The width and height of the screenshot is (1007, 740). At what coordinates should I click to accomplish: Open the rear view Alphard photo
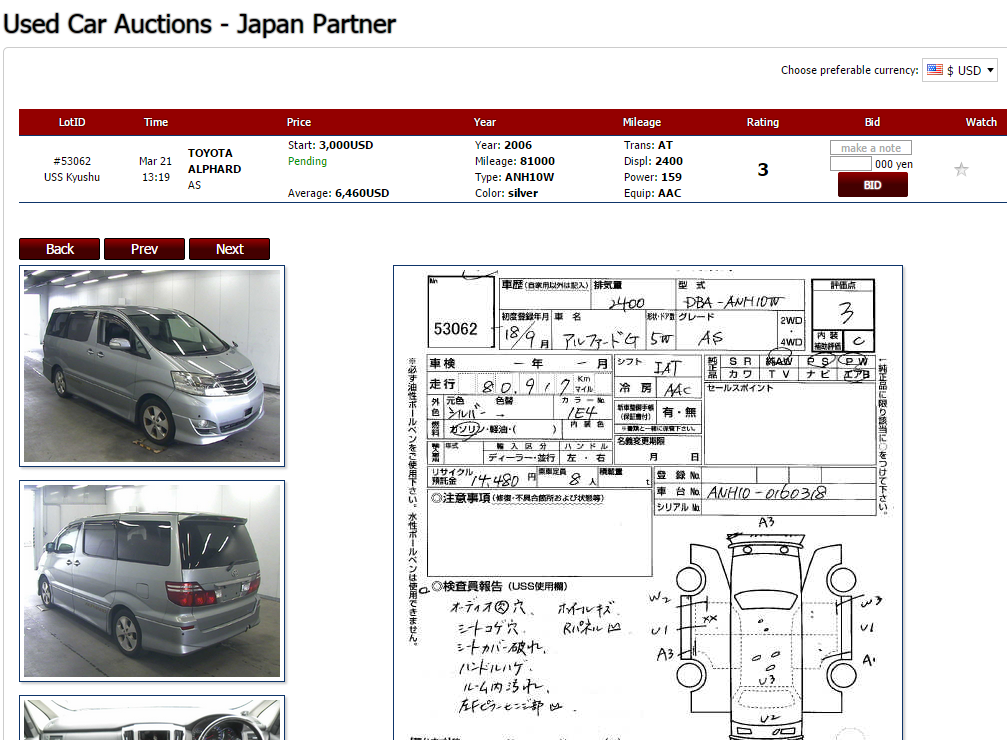click(x=152, y=580)
